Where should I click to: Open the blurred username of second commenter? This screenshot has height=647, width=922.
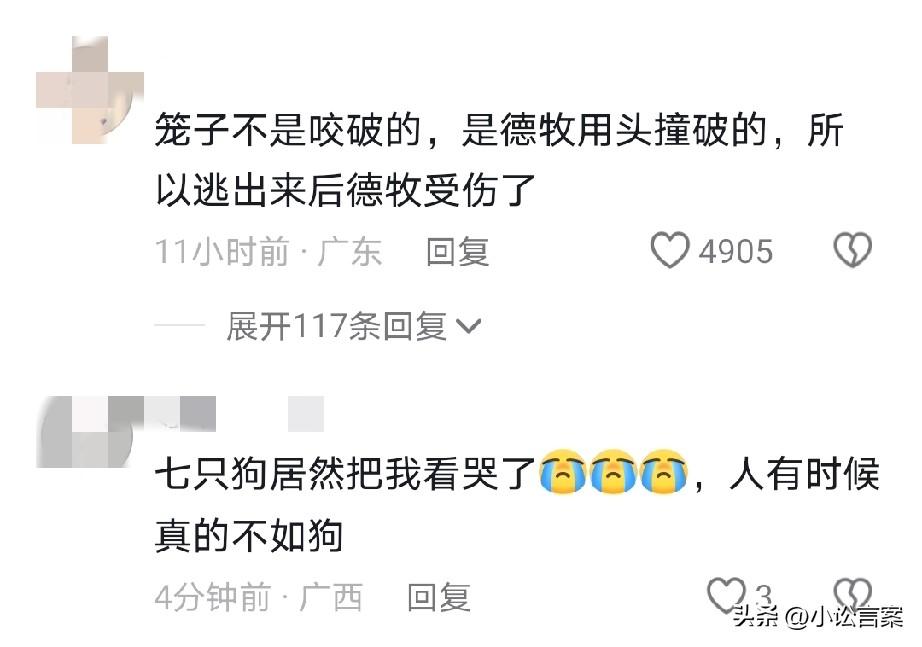[x=235, y=413]
